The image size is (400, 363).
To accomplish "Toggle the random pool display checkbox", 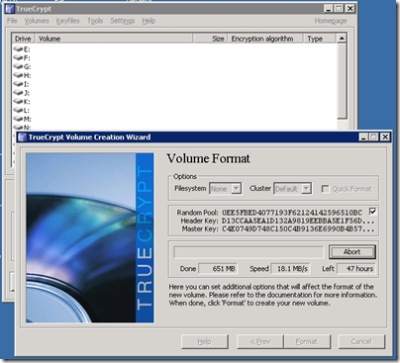I will pyautogui.click(x=373, y=211).
